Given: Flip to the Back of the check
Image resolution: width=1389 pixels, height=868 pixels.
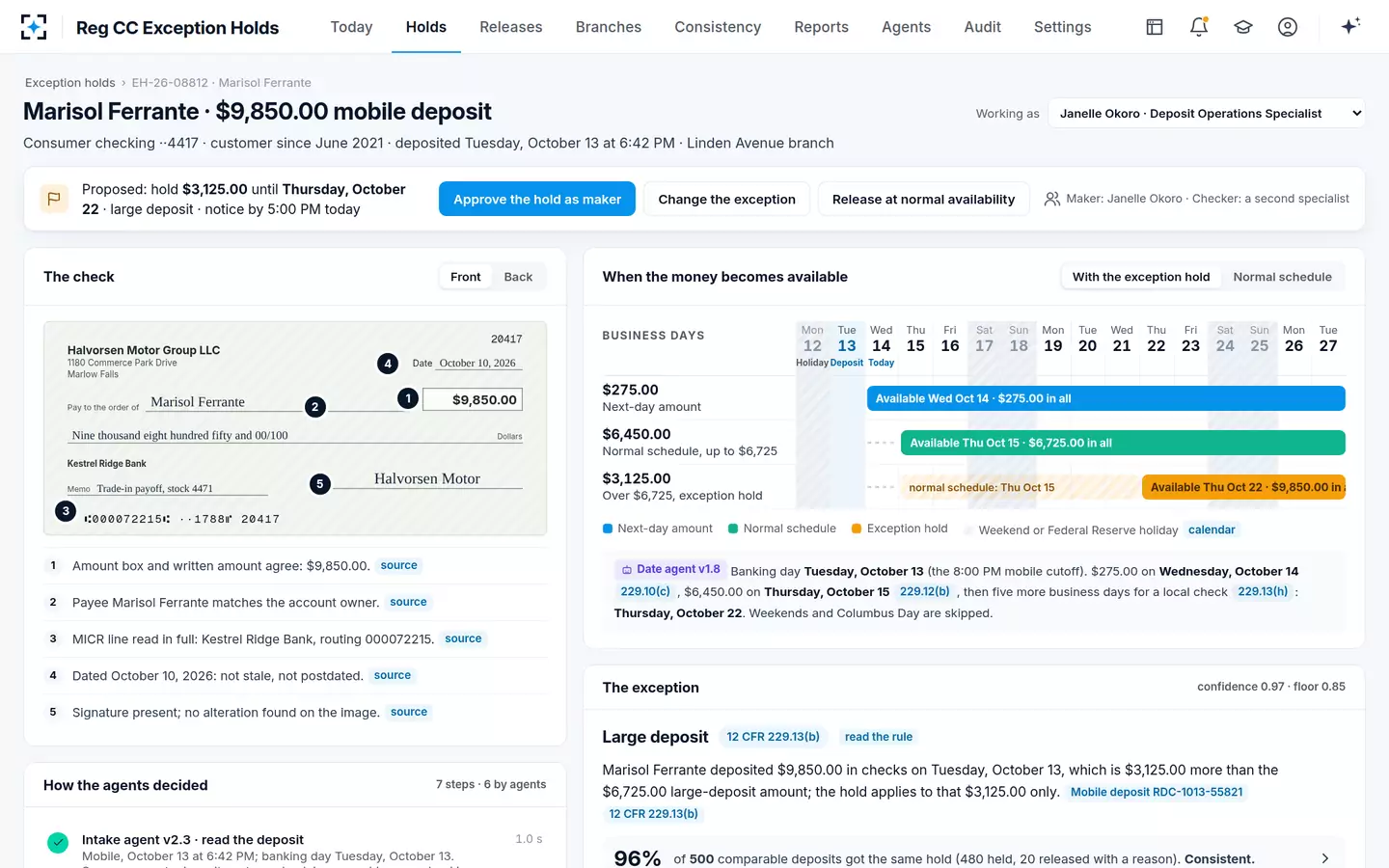Looking at the screenshot, I should pyautogui.click(x=518, y=277).
